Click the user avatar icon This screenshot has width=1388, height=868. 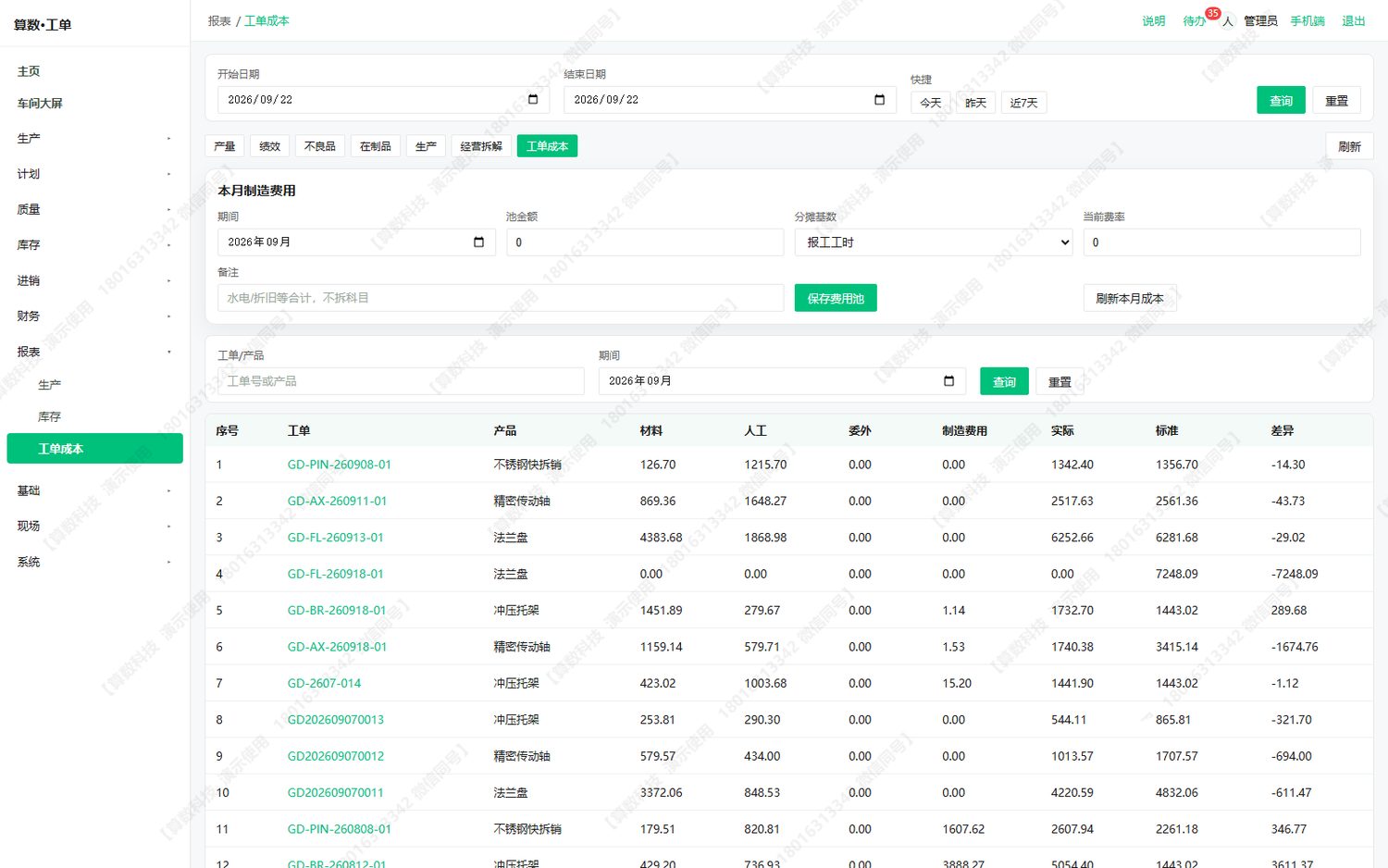(1228, 21)
